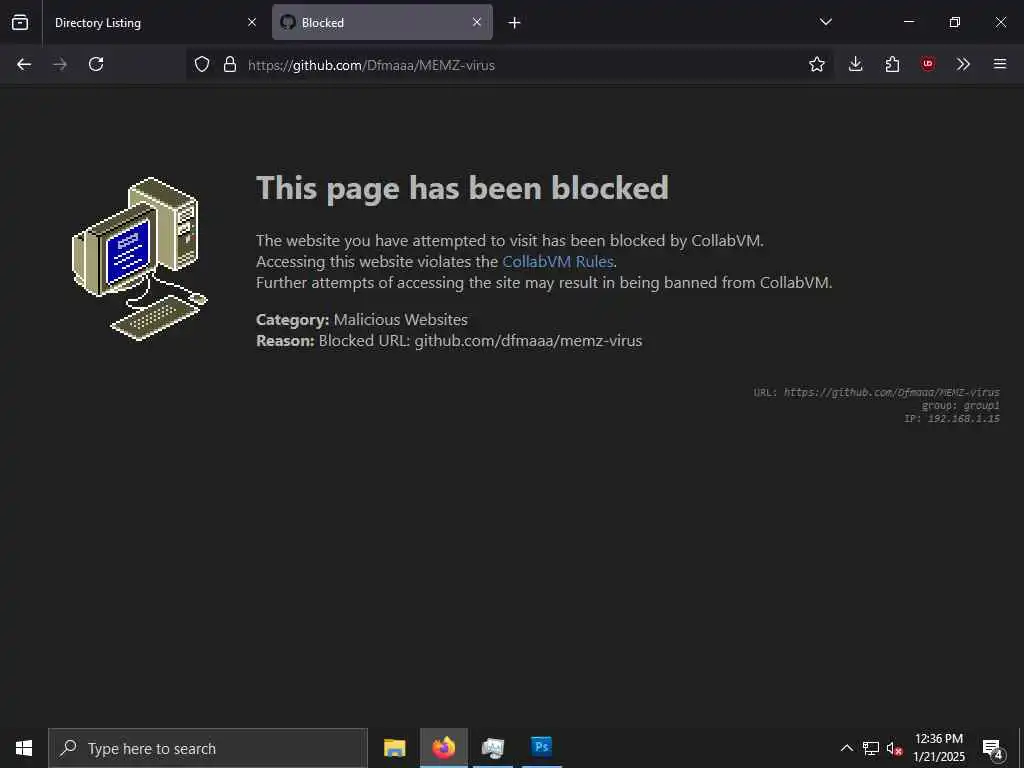Viewport: 1024px width, 768px height.
Task: Restore down the Firefox window
Action: pos(955,22)
